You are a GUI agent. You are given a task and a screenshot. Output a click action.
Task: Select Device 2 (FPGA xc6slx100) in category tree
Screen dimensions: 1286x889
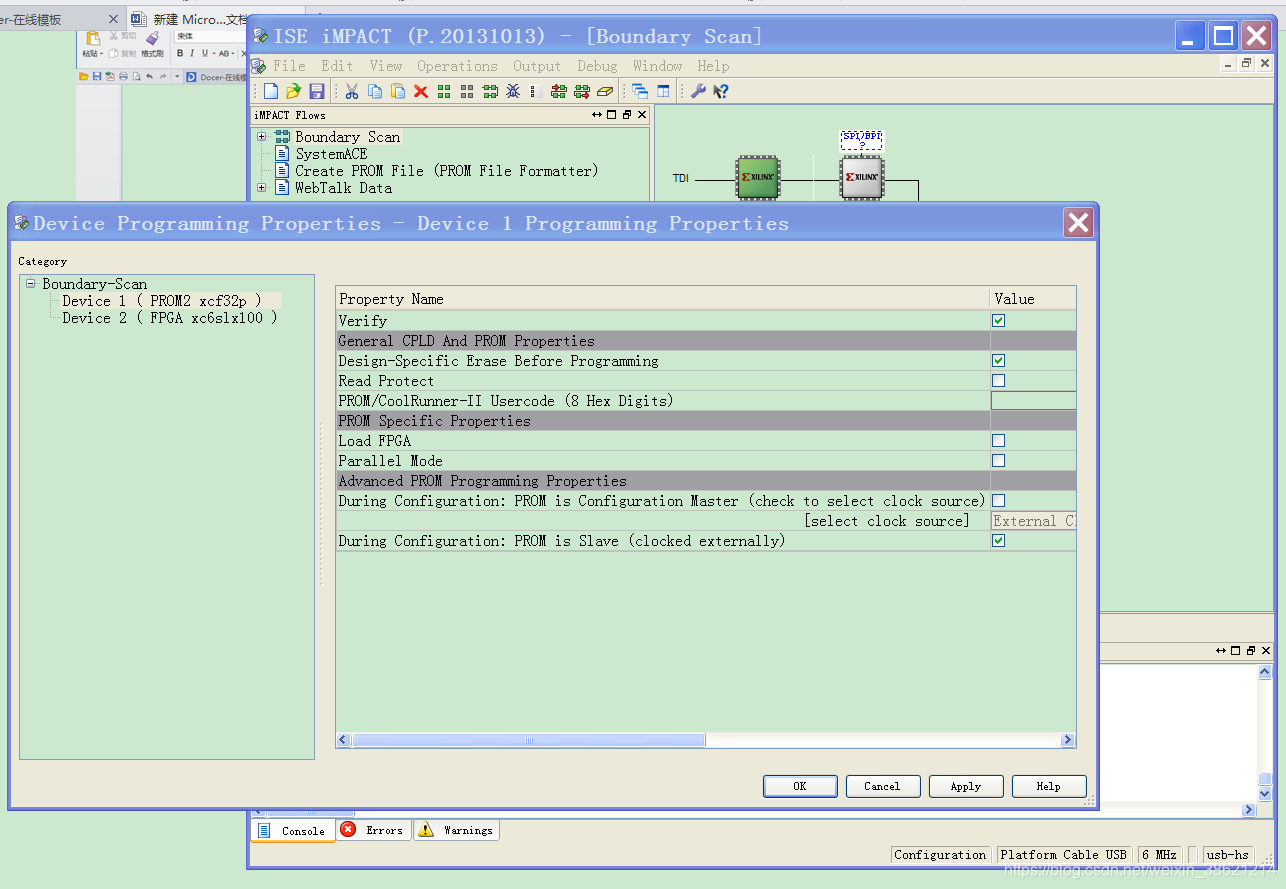pos(169,318)
